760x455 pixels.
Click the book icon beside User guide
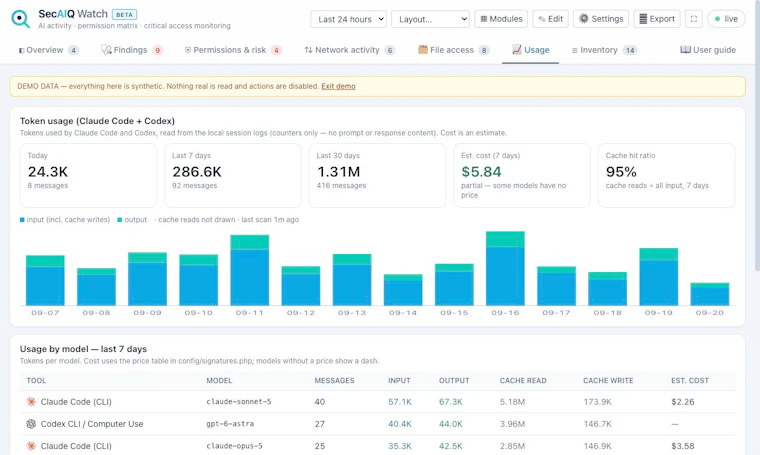(685, 49)
